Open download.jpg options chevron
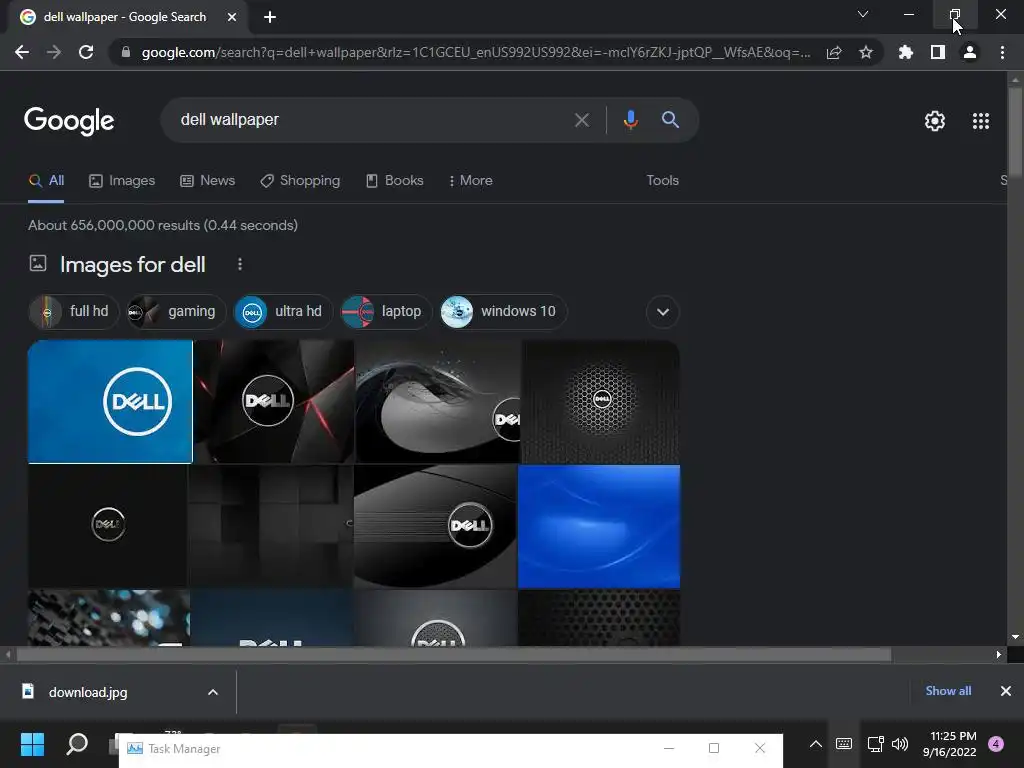The height and width of the screenshot is (768, 1024). point(213,692)
